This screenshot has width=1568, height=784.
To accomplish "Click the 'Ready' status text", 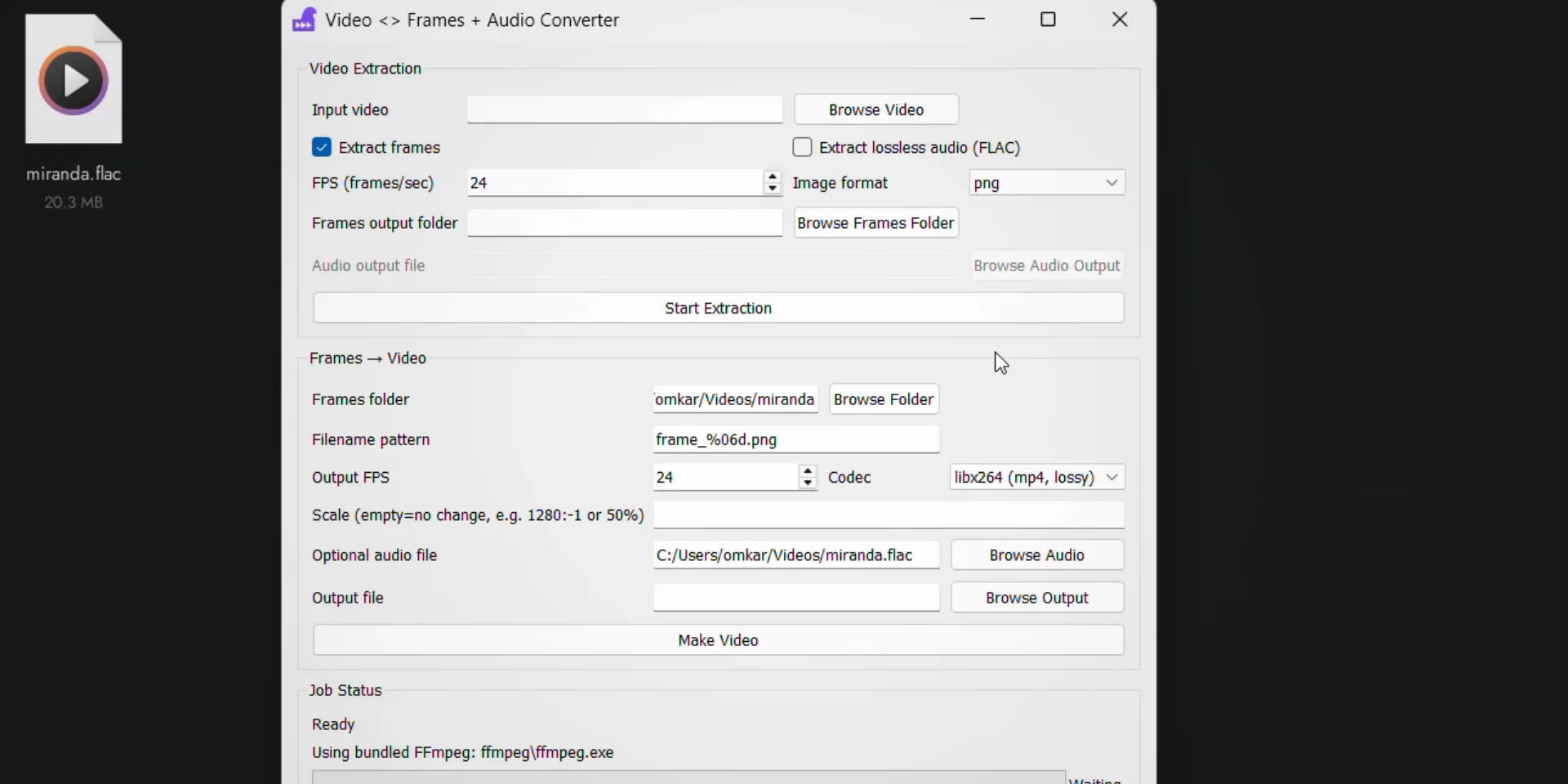I will click(333, 724).
